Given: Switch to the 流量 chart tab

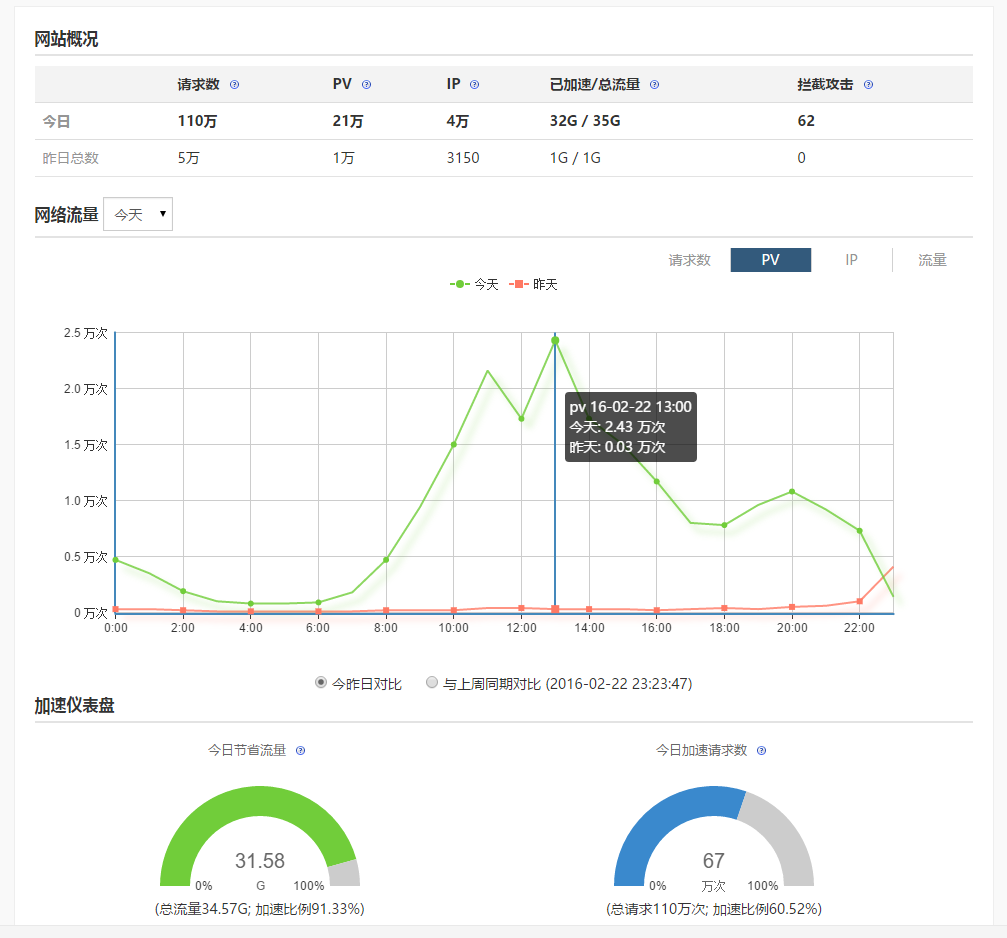Looking at the screenshot, I should point(931,259).
